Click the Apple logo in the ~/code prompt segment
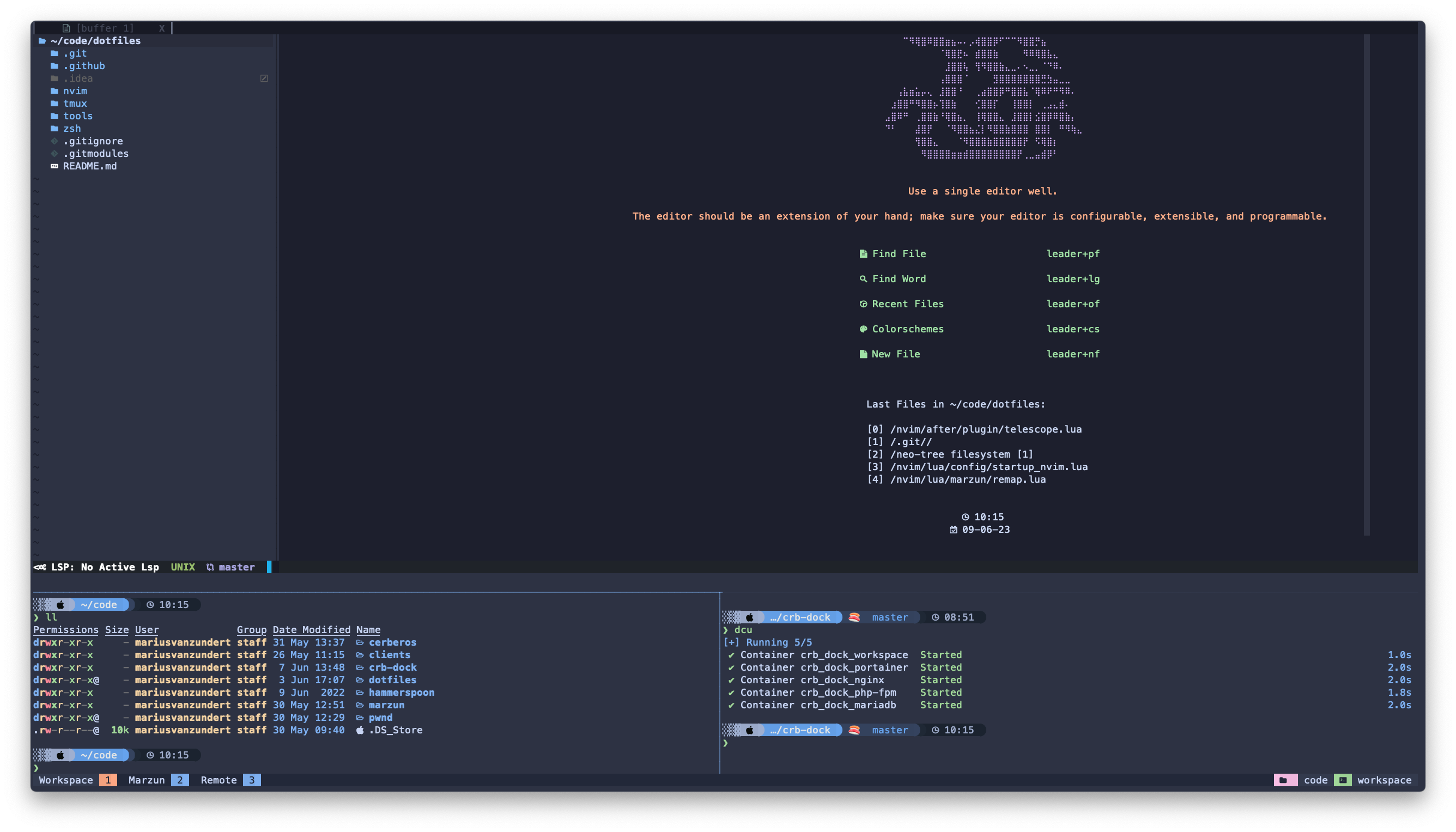This screenshot has width=1456, height=832. (x=60, y=604)
